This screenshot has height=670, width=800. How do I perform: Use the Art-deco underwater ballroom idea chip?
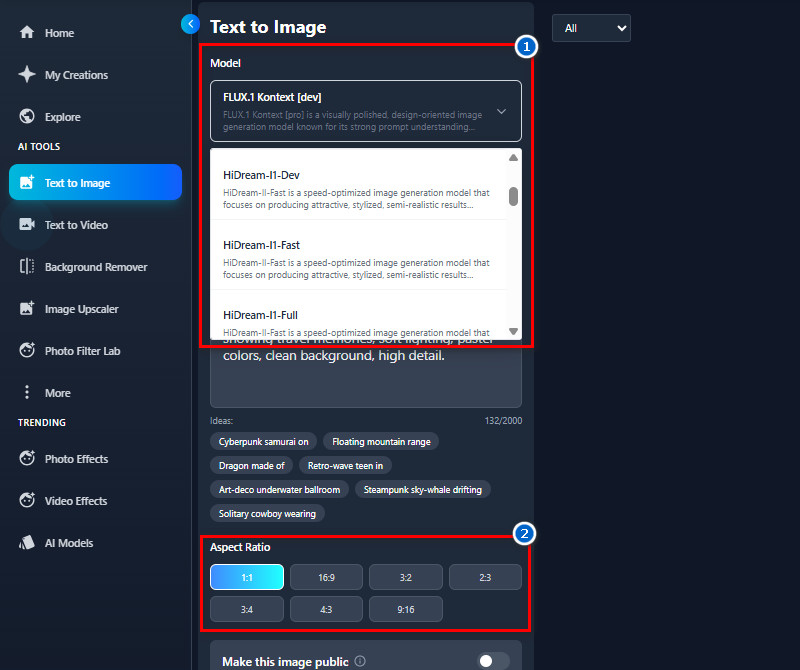pos(279,489)
